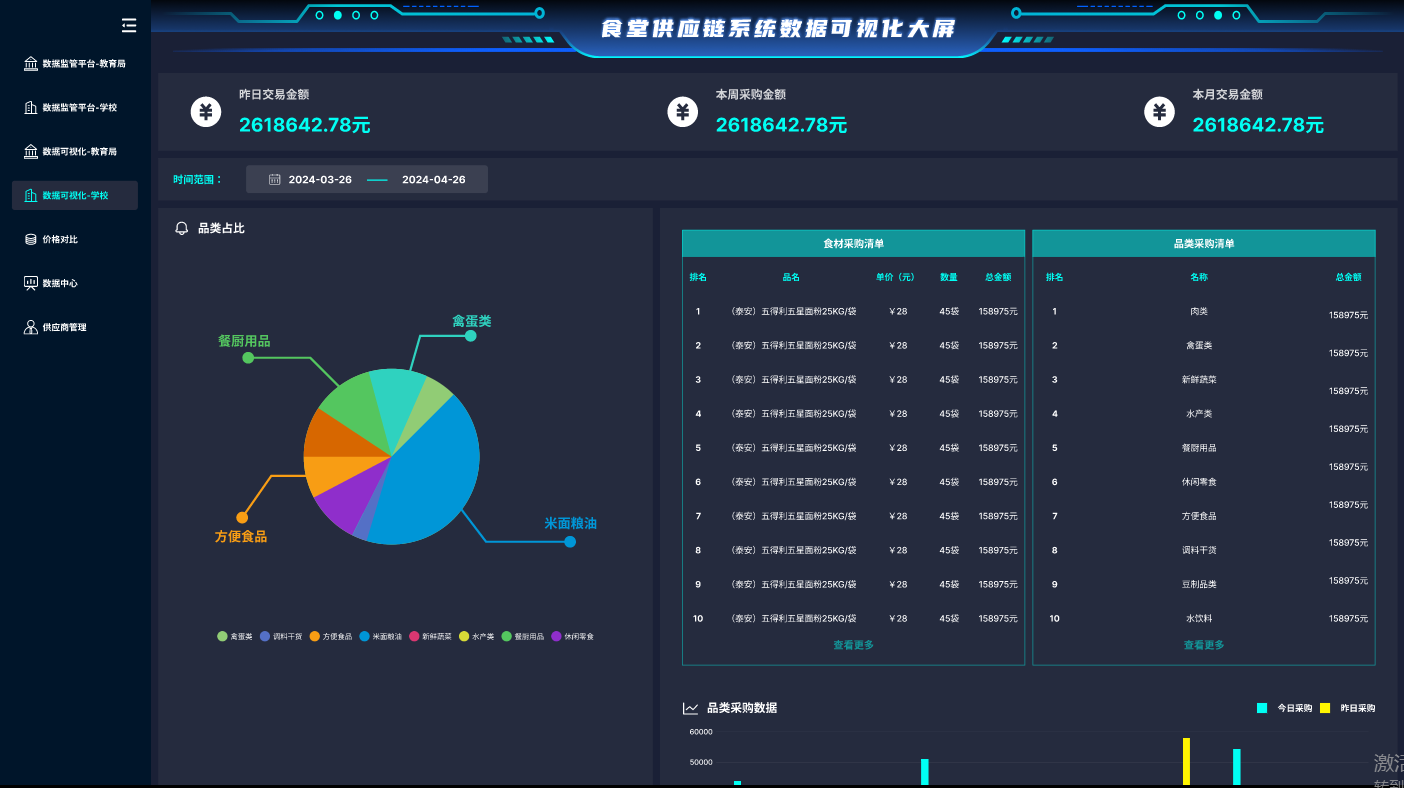Toggle the 米面粮油 legend entry

[x=380, y=636]
